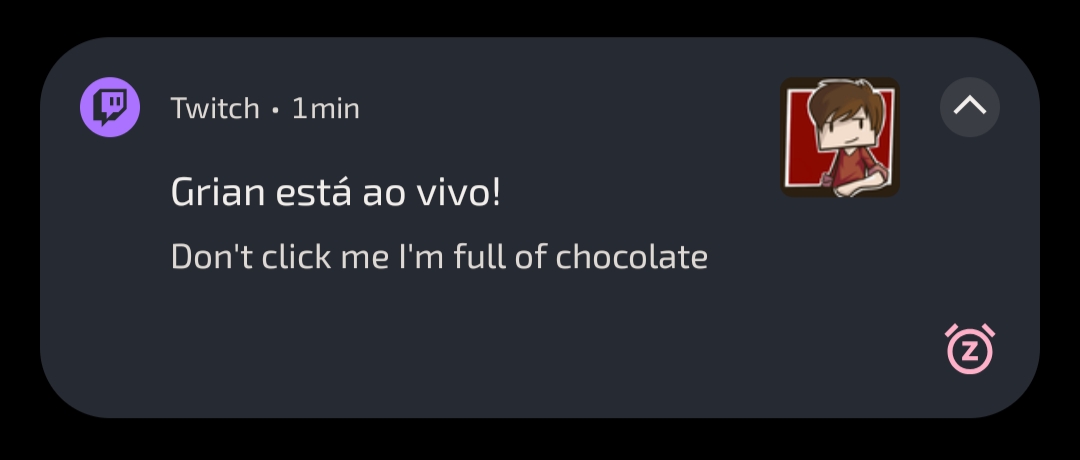Tap the up-arrow circle button
Screen dimensions: 1080x460
[969, 107]
